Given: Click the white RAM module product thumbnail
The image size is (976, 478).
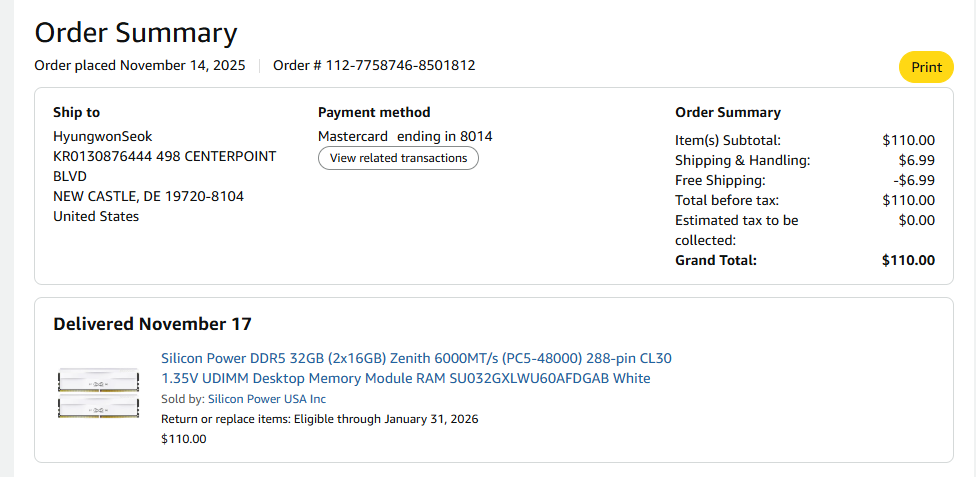Looking at the screenshot, I should pyautogui.click(x=98, y=394).
